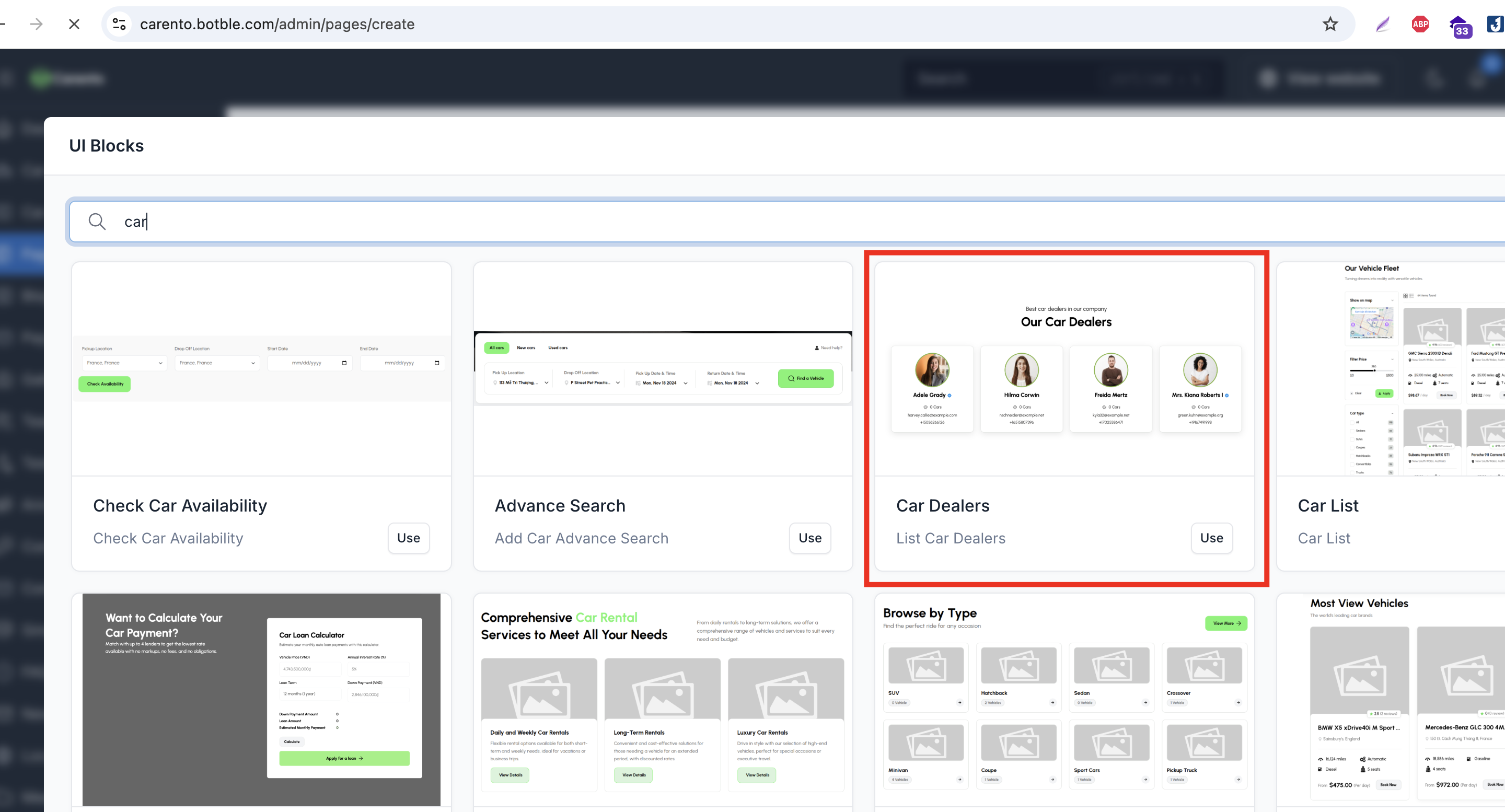Click the Find a Vehicle preview button
The height and width of the screenshot is (812, 1505).
coord(806,378)
